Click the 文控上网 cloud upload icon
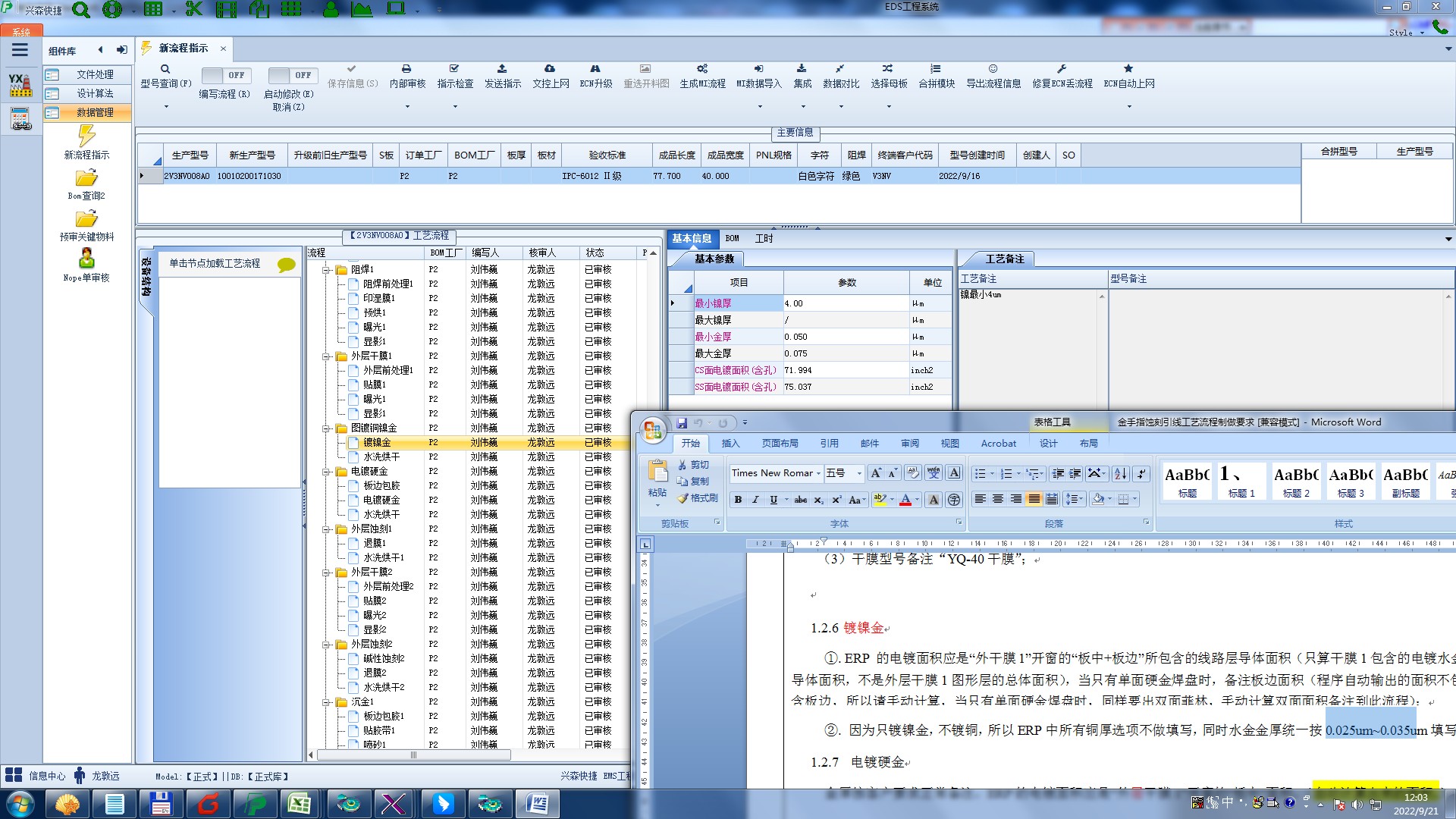This screenshot has height=819, width=1456. click(x=550, y=69)
